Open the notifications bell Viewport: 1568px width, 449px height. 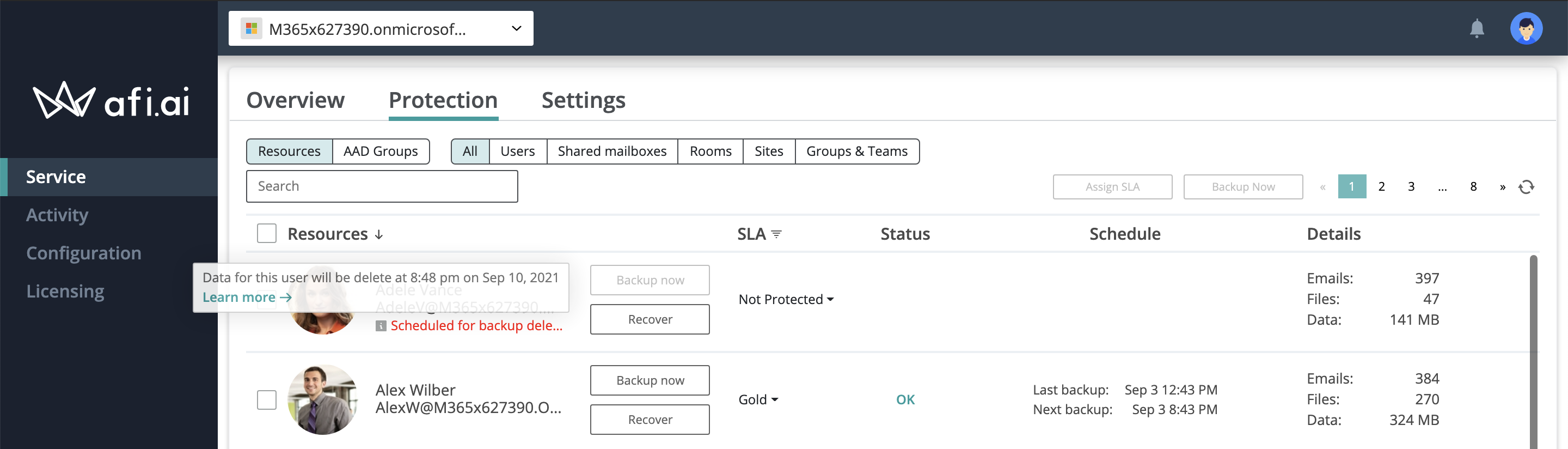tap(1477, 29)
